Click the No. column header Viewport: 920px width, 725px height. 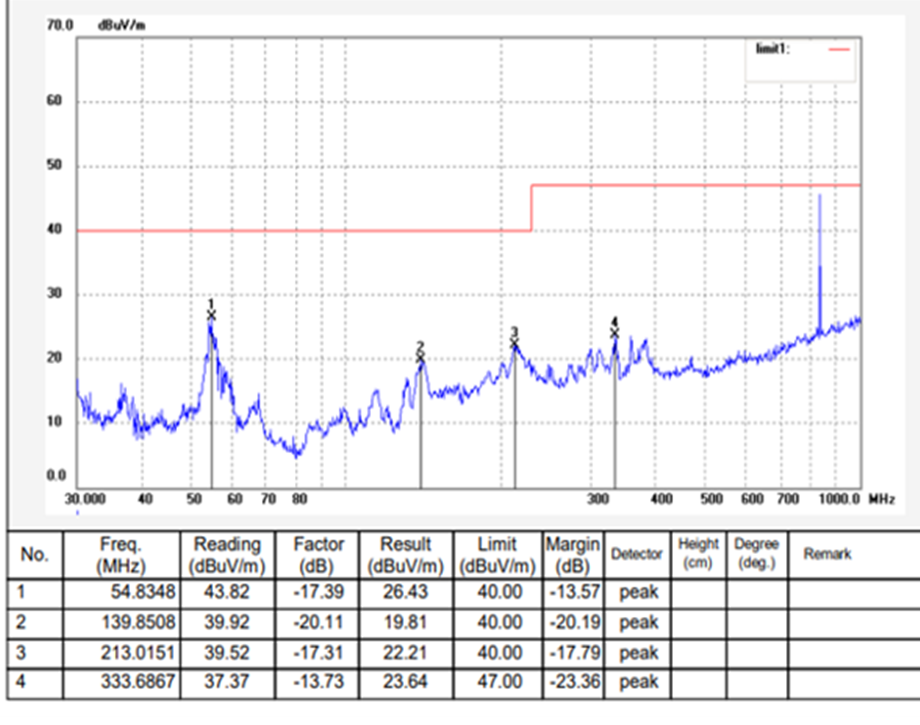[35, 554]
